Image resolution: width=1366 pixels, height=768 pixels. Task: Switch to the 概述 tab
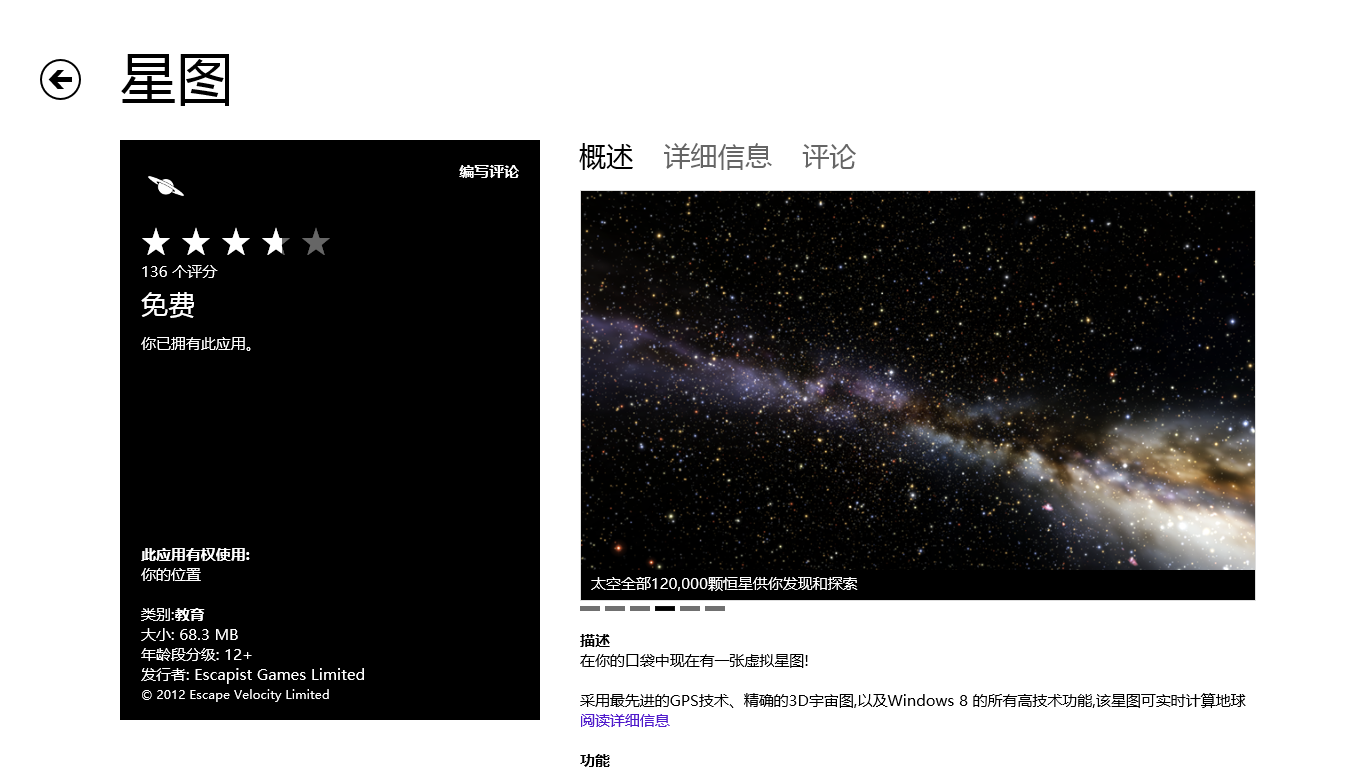tap(606, 157)
